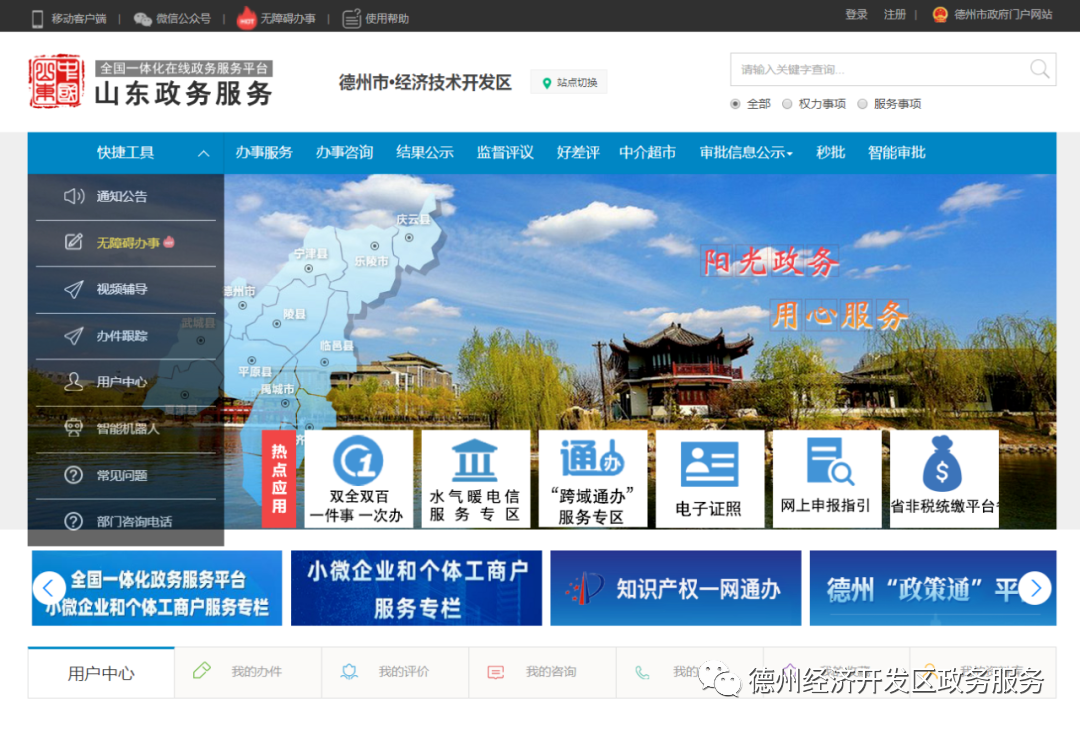Click the 山东政务服务 red seal logo
1080x729 pixels.
(x=56, y=81)
